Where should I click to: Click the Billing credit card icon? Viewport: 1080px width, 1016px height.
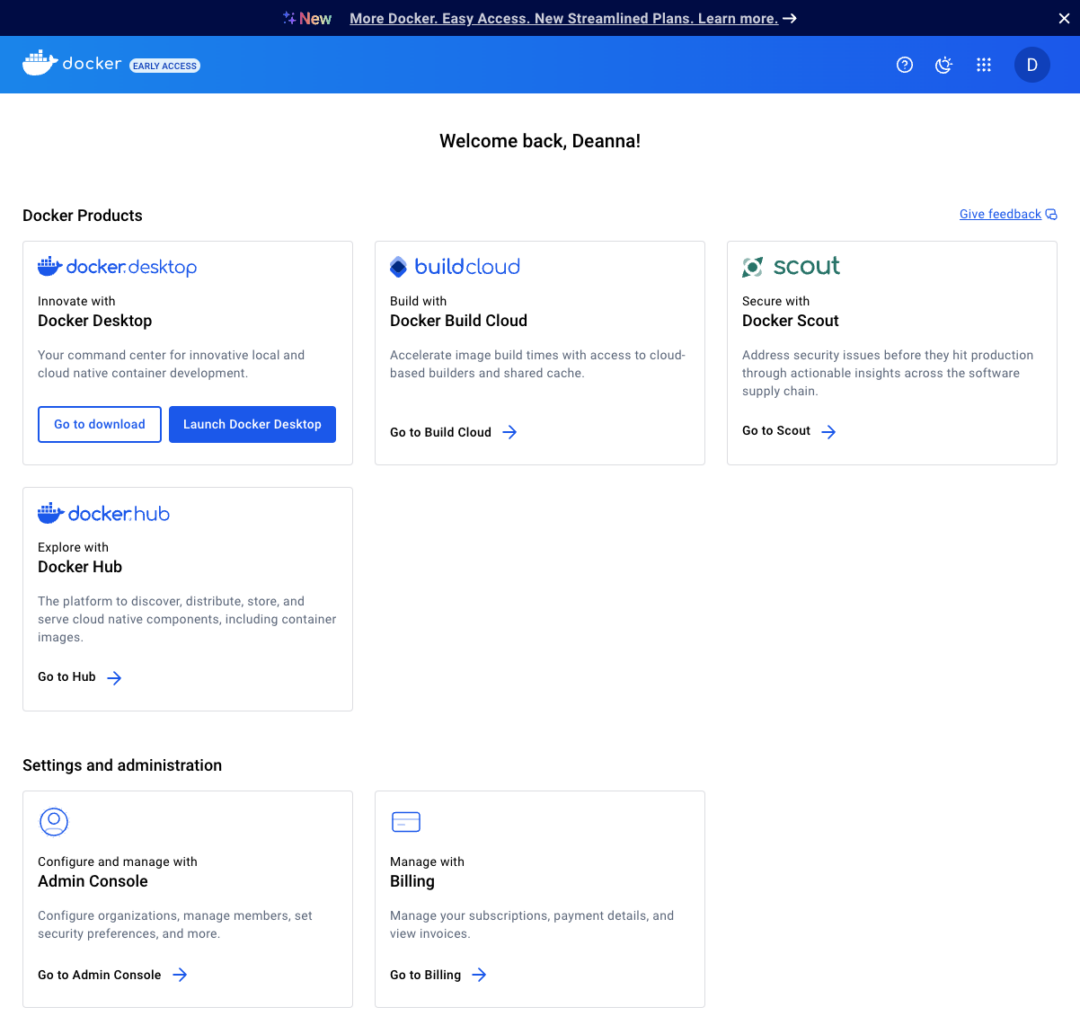point(406,821)
